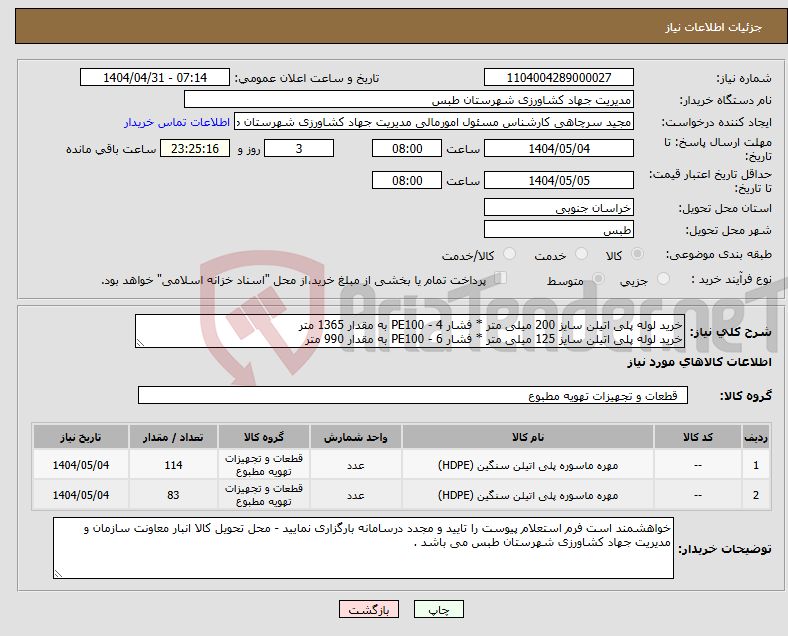Viewport: 788px width, 636px height.
Task: Select متوسط purchase process type
Action: click(599, 280)
